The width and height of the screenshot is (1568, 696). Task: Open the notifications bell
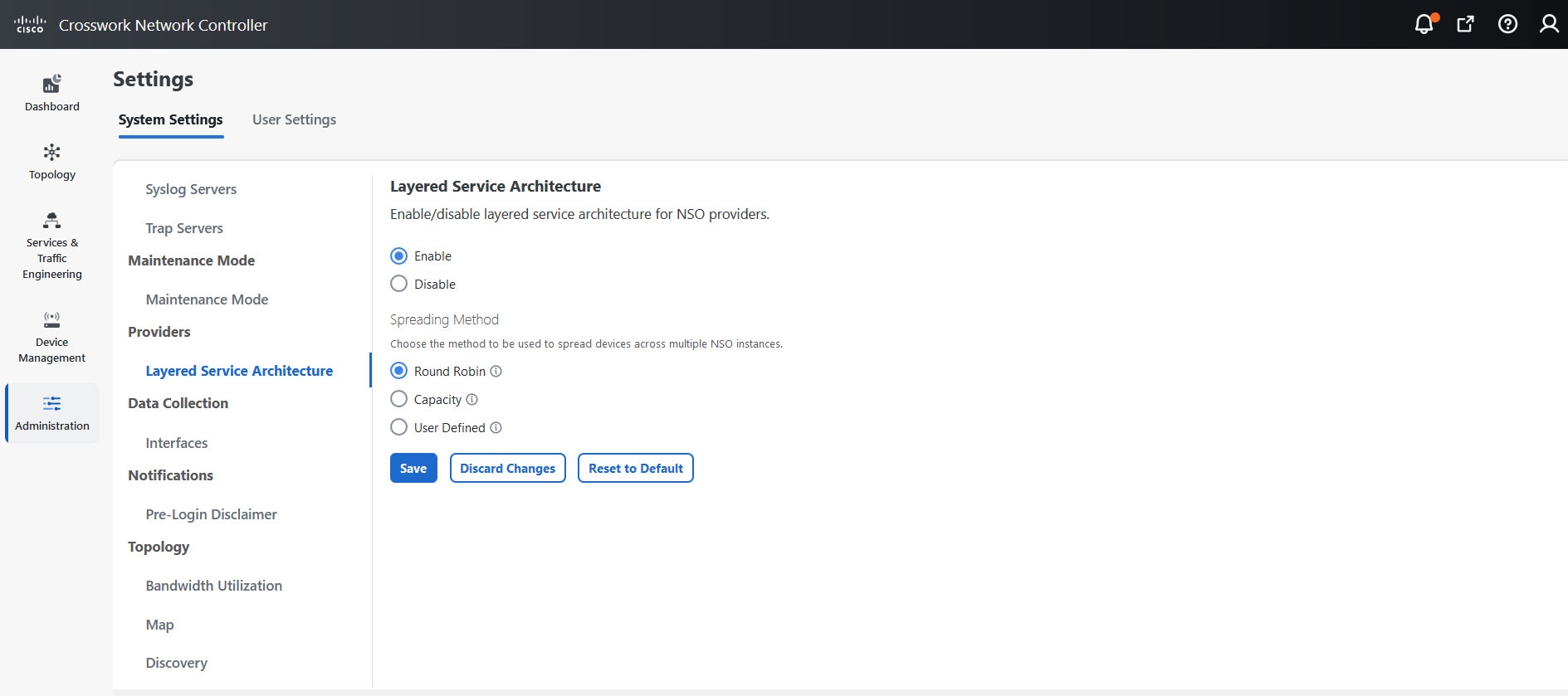1425,24
